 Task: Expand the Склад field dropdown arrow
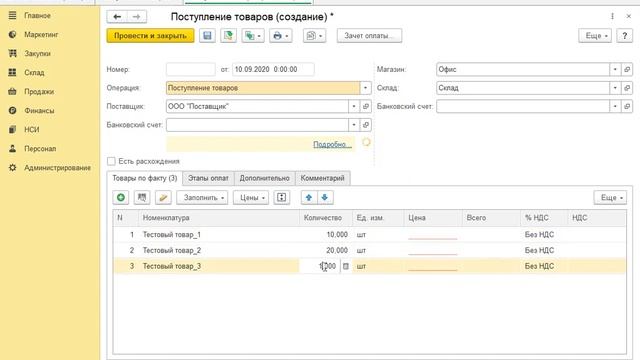click(615, 88)
